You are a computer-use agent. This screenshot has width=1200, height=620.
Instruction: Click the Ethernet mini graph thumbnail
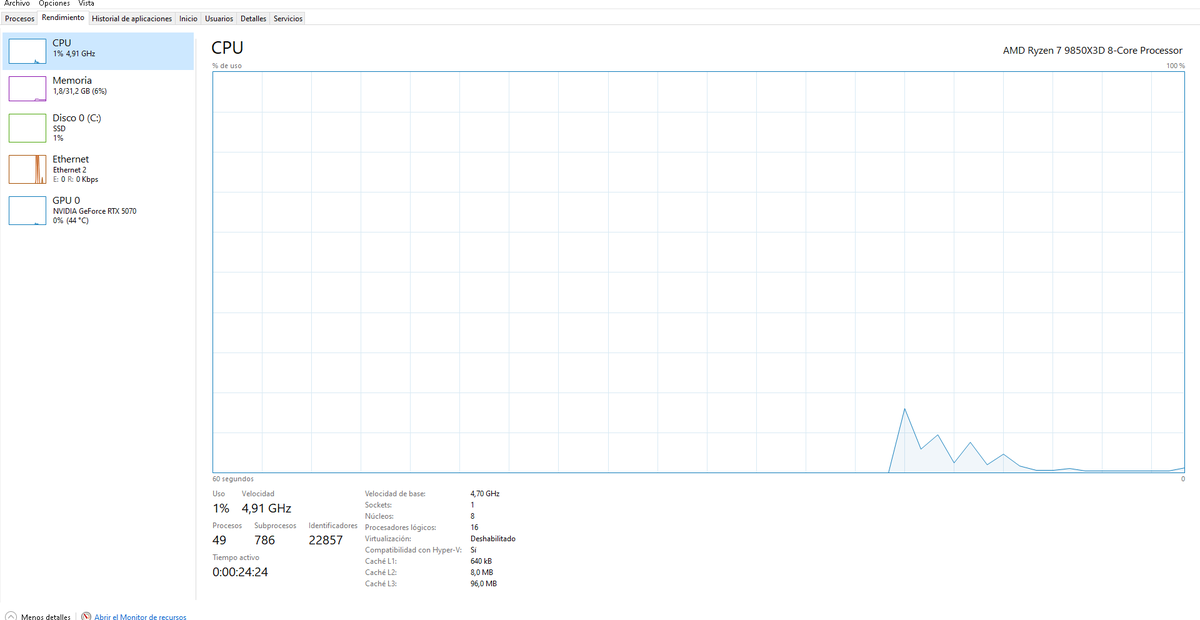point(28,169)
